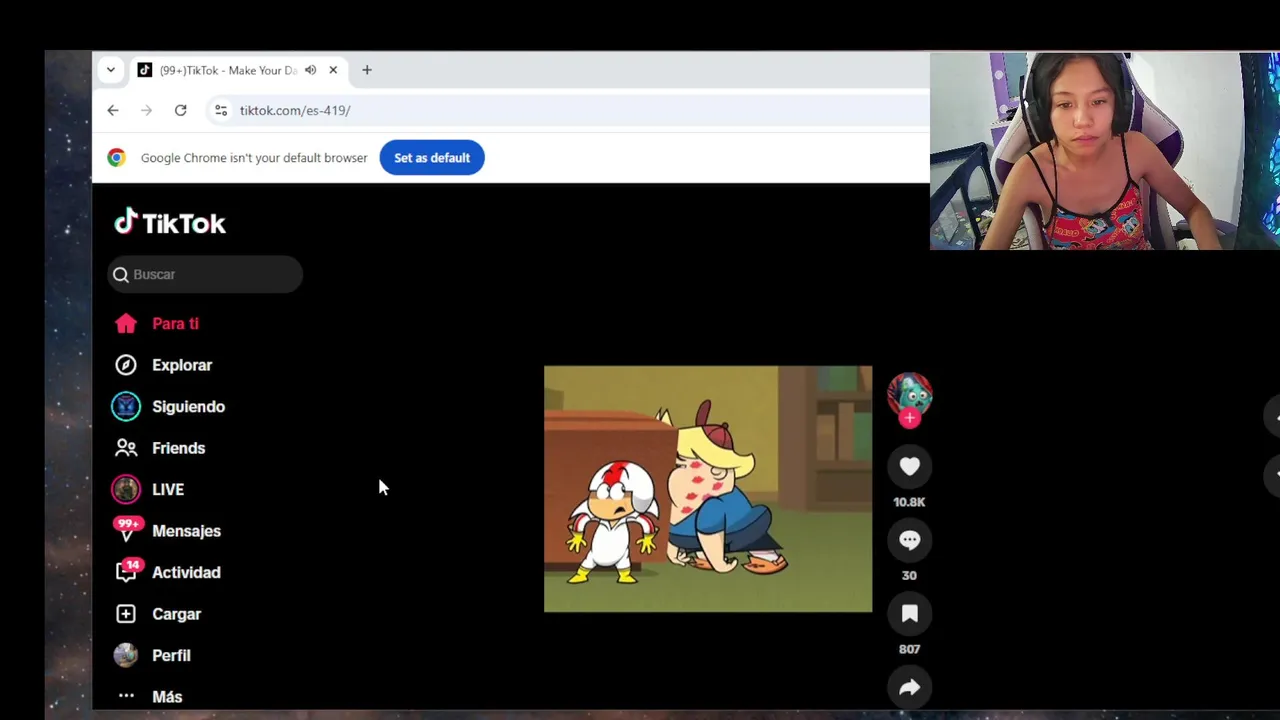Click the Más three-dots icon

coord(126,696)
